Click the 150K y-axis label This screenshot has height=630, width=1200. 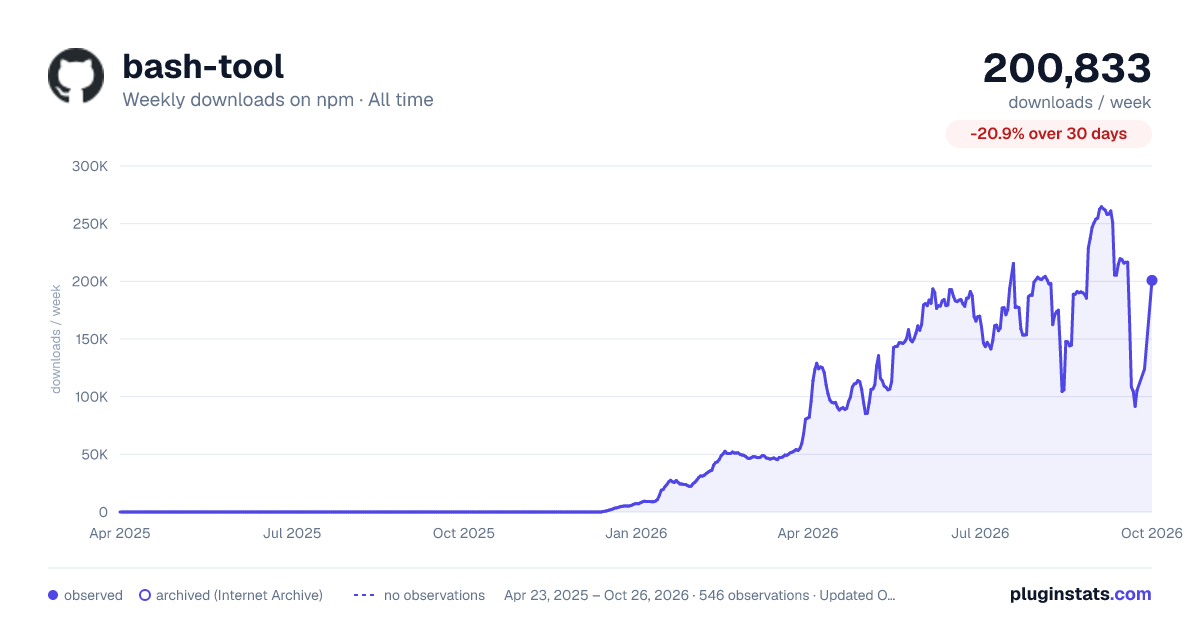point(90,339)
